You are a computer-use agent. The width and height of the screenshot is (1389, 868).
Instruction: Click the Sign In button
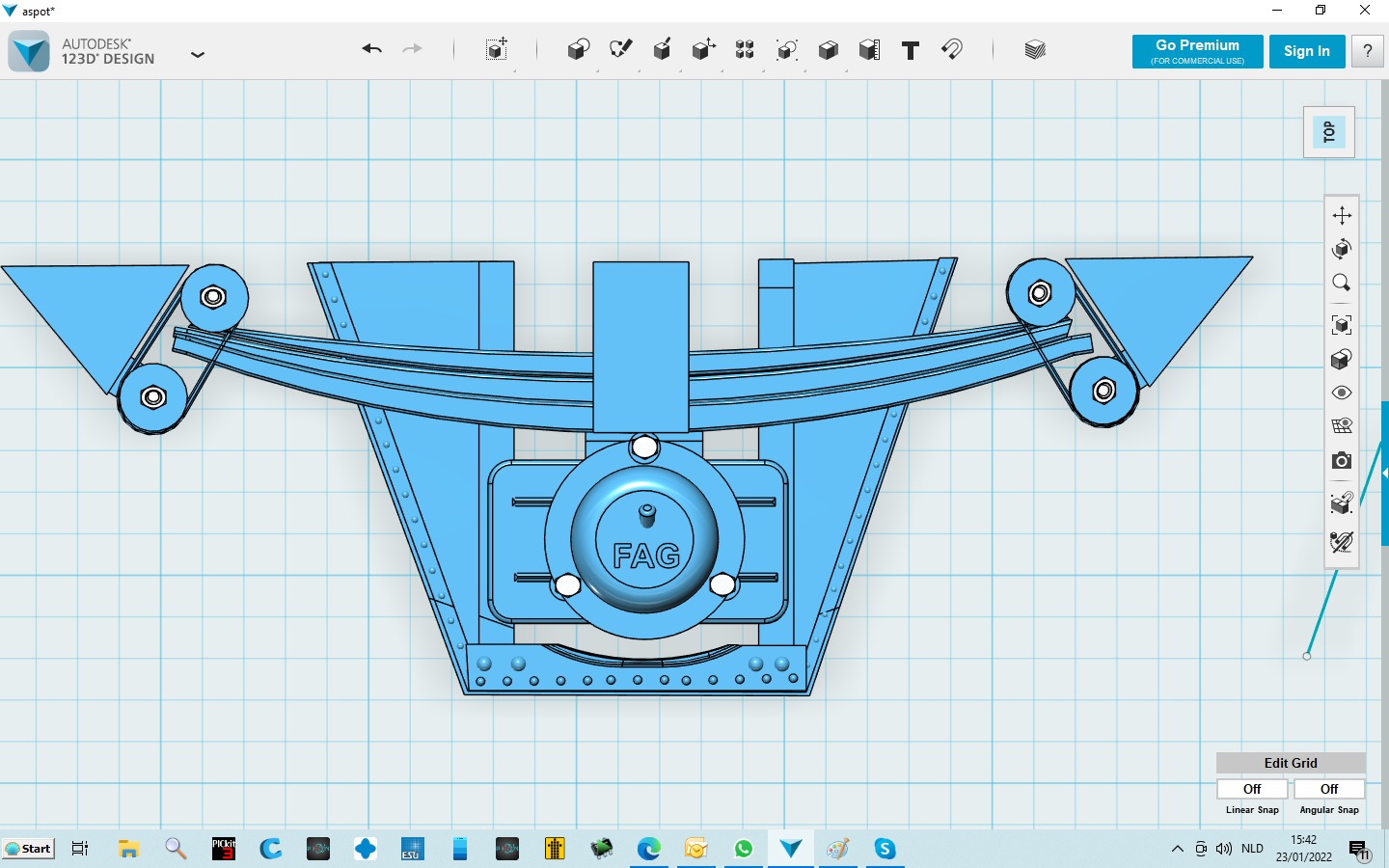pos(1307,51)
